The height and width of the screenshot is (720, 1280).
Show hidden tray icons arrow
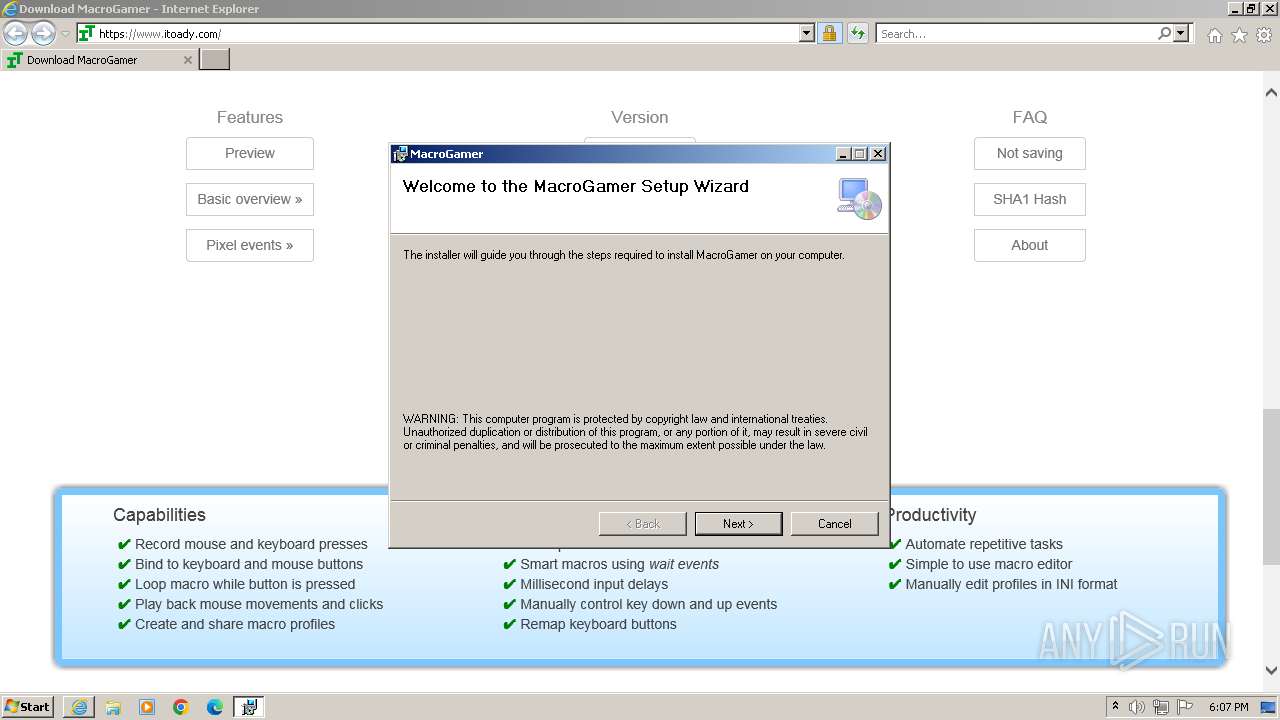point(1115,706)
